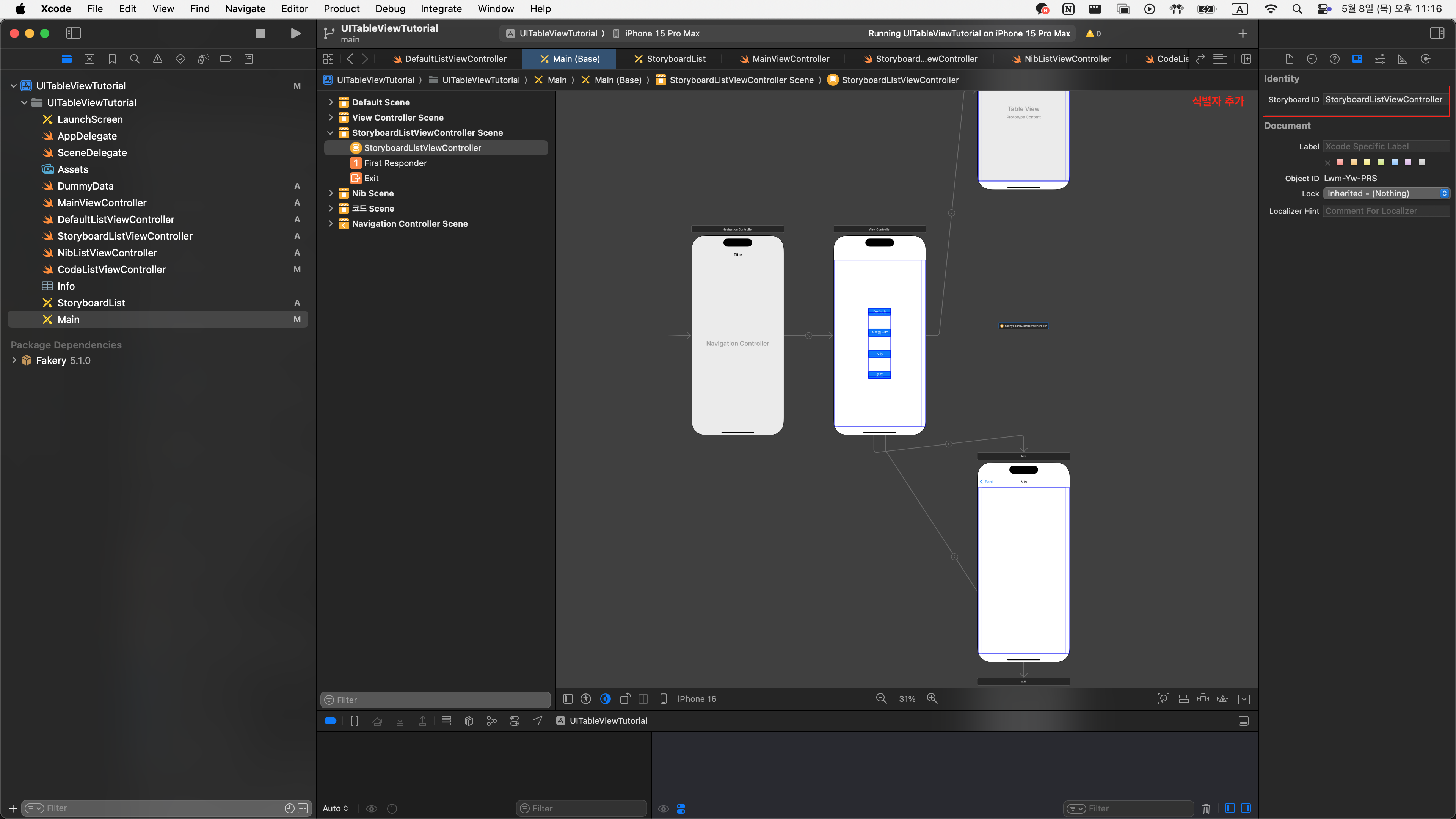1456x819 pixels.
Task: Open the Editor menu
Action: coord(295,8)
